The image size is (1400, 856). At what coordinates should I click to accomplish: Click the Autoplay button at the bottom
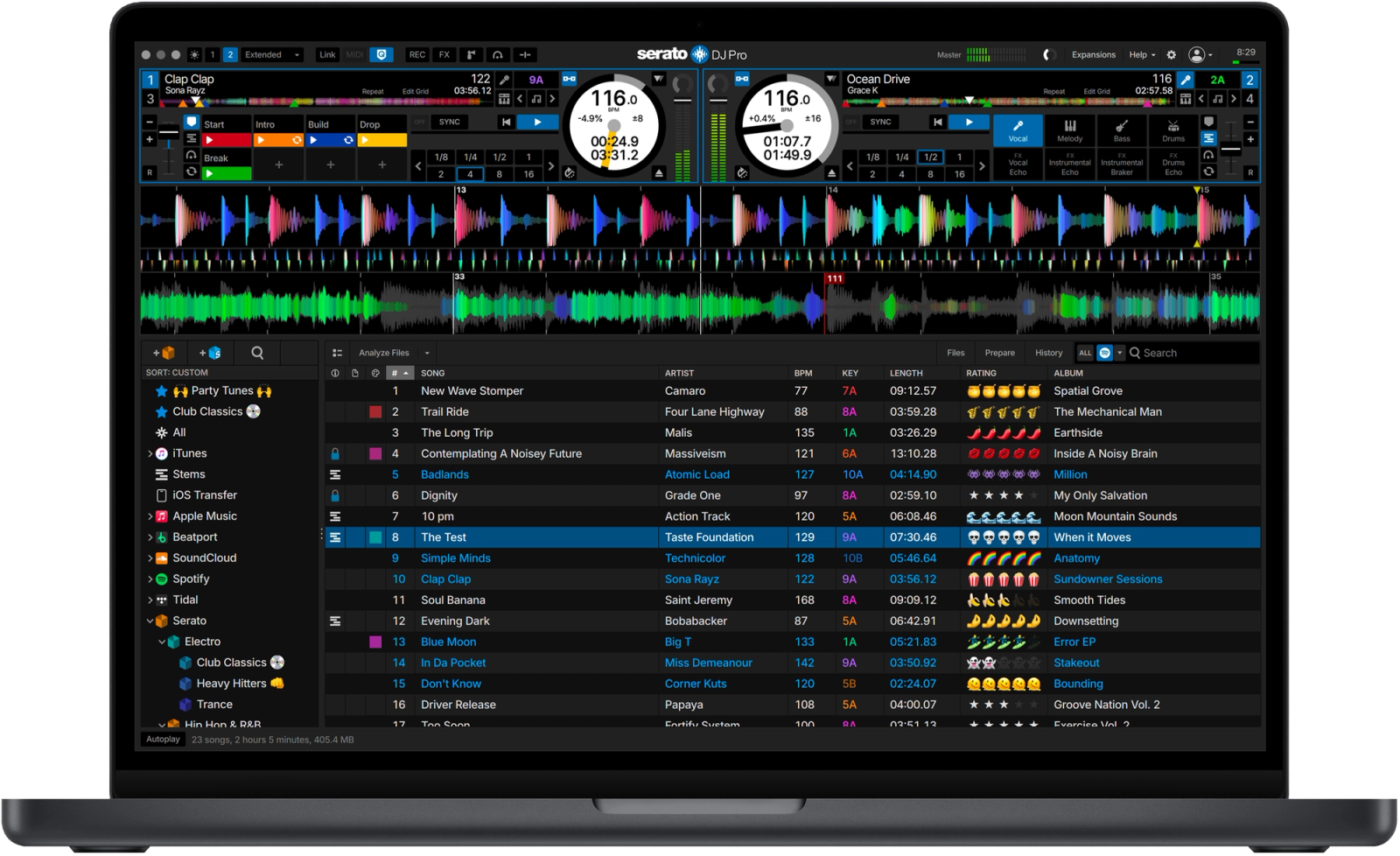(x=163, y=740)
